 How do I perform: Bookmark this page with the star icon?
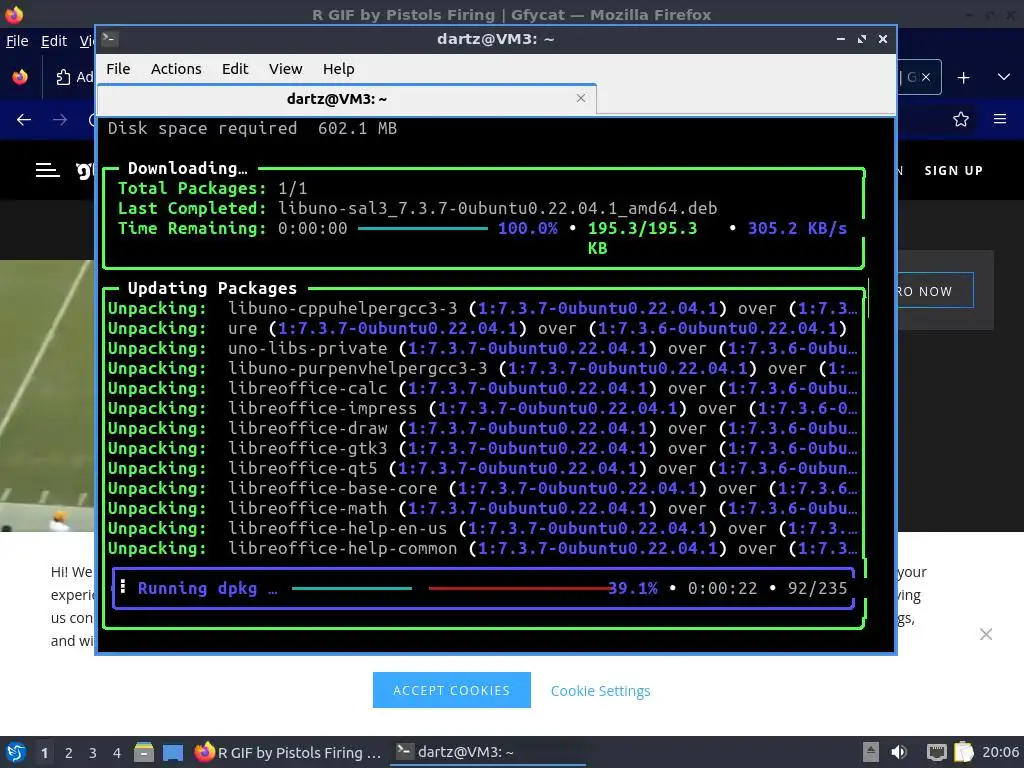click(x=961, y=120)
